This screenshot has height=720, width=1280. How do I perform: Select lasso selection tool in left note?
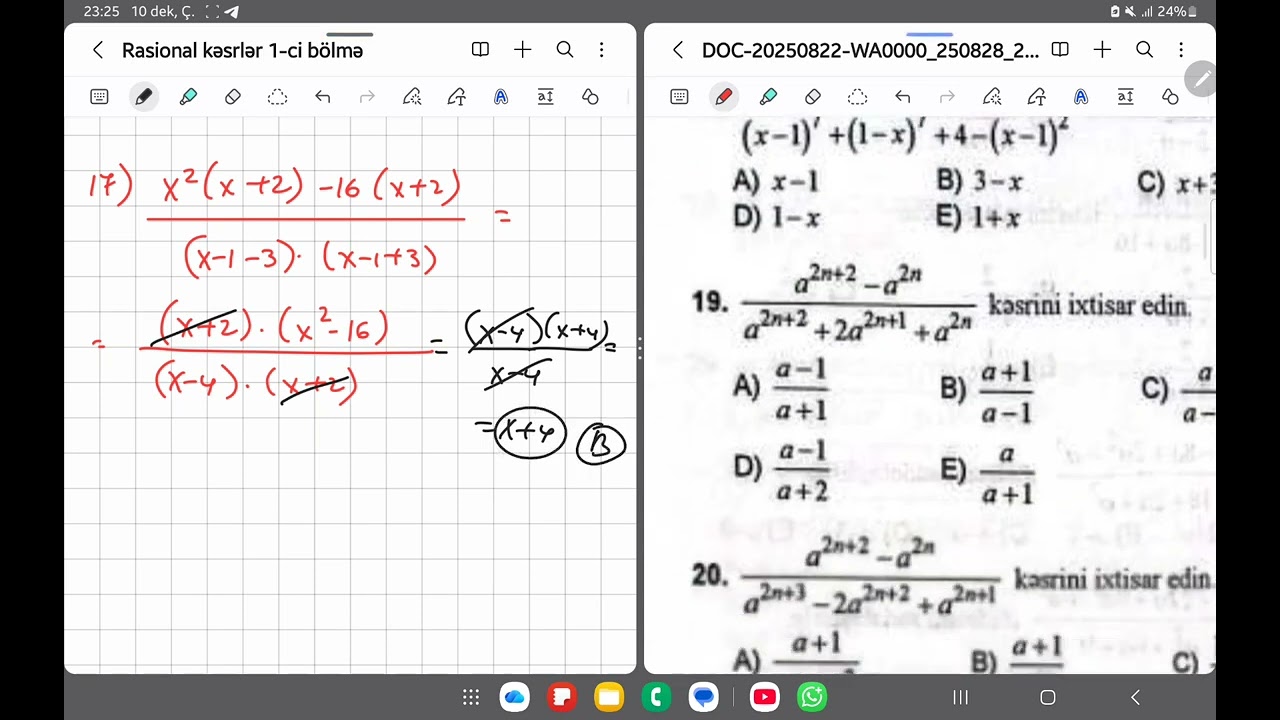point(277,97)
